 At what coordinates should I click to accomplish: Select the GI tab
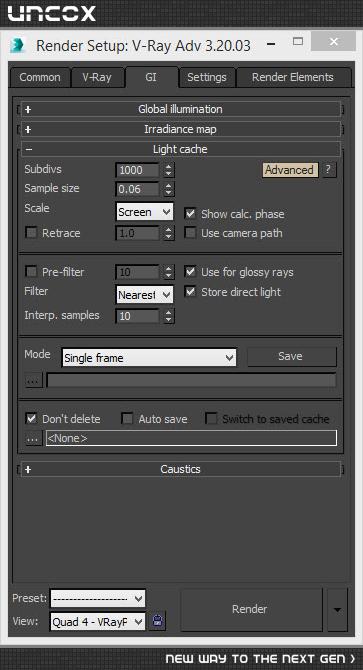[x=151, y=77]
